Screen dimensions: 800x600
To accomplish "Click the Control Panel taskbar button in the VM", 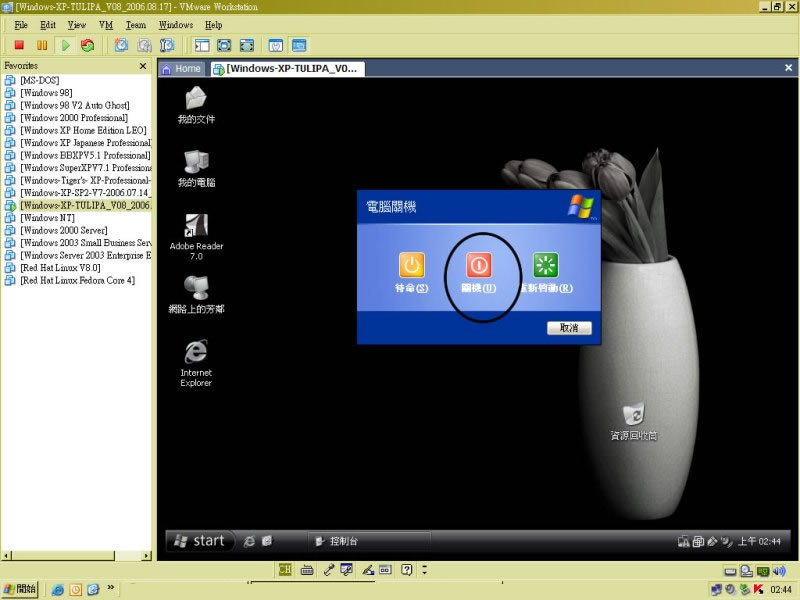I will tap(368, 541).
